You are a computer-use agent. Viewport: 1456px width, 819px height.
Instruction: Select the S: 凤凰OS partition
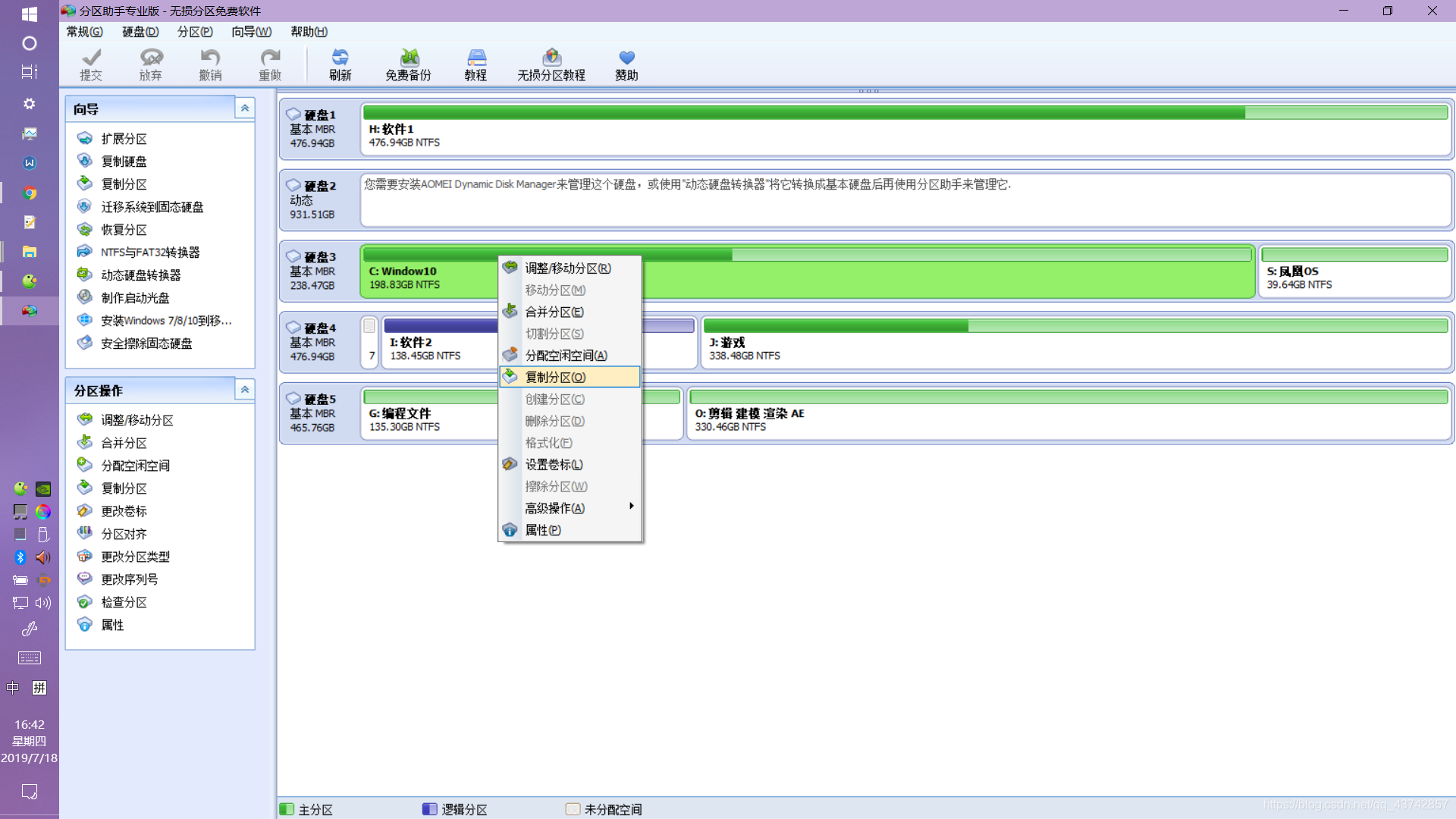pyautogui.click(x=1354, y=271)
